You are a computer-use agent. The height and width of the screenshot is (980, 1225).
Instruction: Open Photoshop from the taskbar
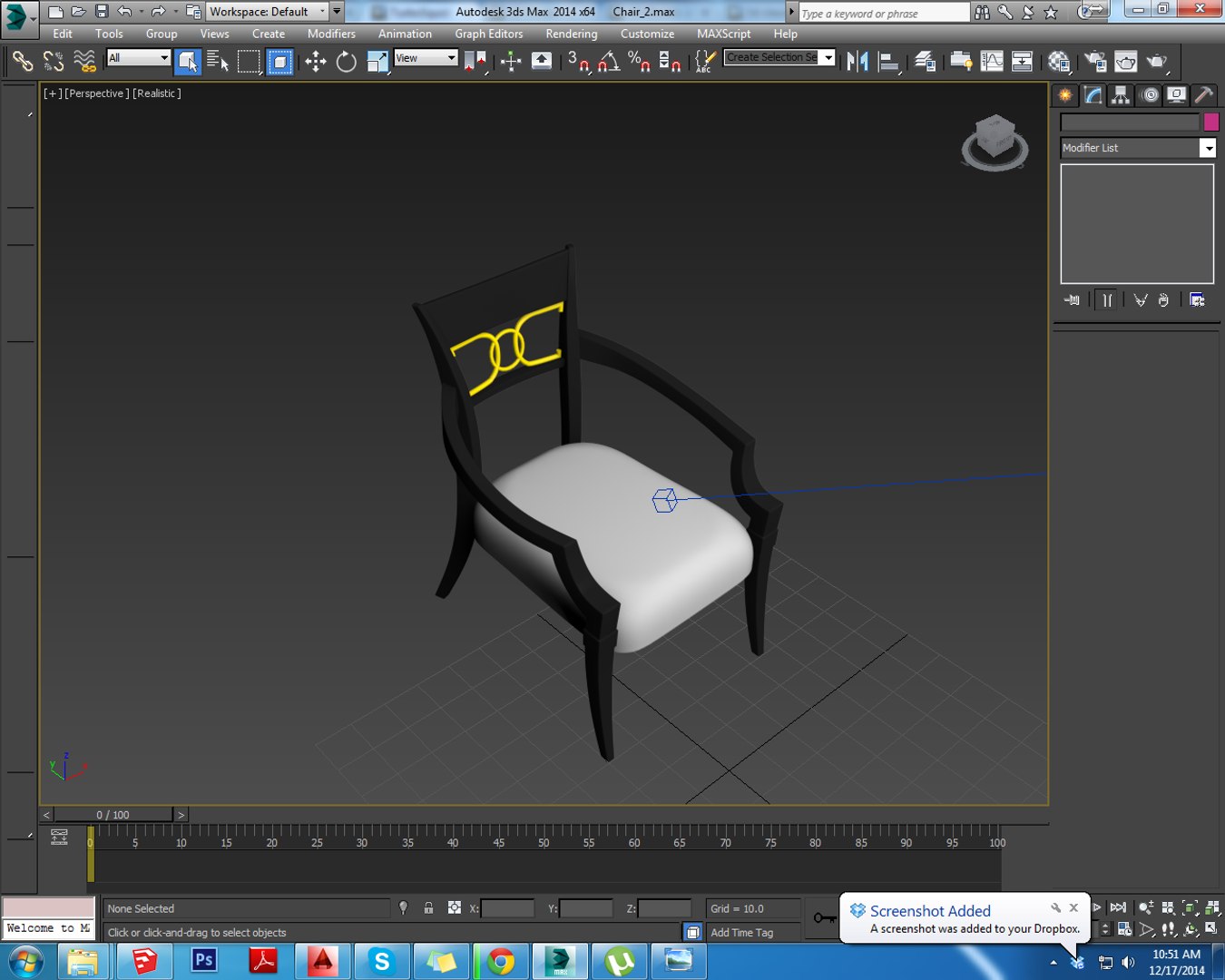[x=204, y=960]
